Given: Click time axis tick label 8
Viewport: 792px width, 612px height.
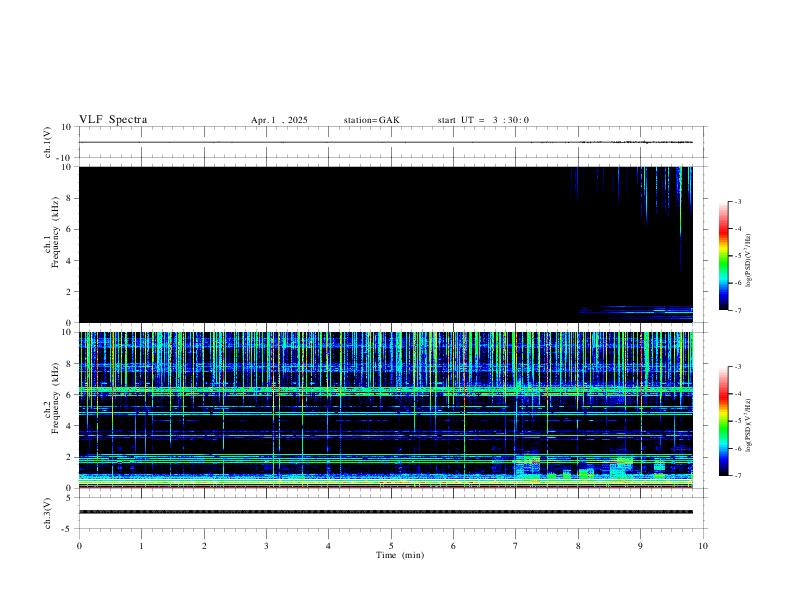Looking at the screenshot, I should pyautogui.click(x=578, y=546).
